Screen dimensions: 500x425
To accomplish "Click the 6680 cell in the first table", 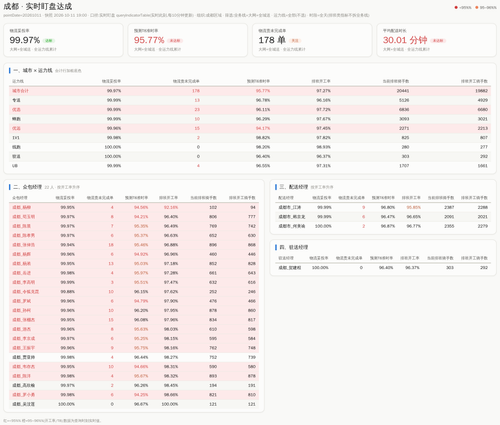I will click(x=483, y=109).
